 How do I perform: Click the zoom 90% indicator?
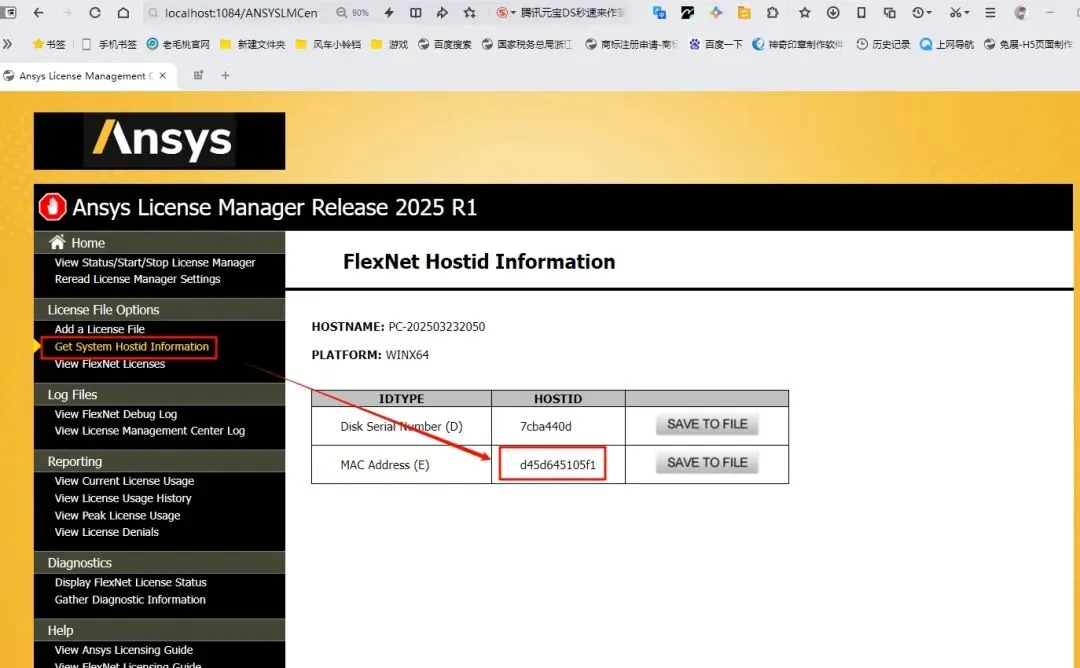[353, 12]
